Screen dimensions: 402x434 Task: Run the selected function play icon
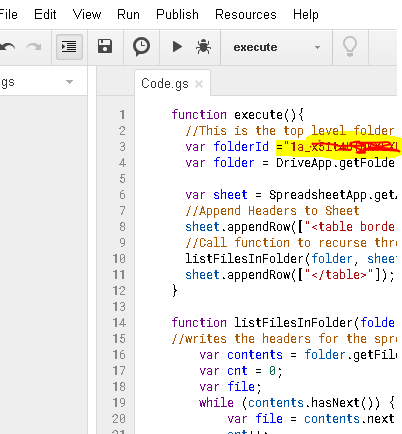click(177, 47)
